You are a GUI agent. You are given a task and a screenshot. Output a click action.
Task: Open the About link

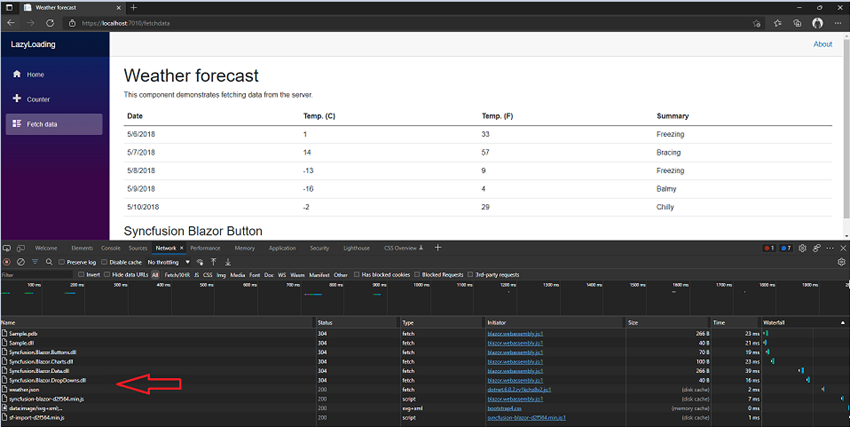(x=822, y=44)
